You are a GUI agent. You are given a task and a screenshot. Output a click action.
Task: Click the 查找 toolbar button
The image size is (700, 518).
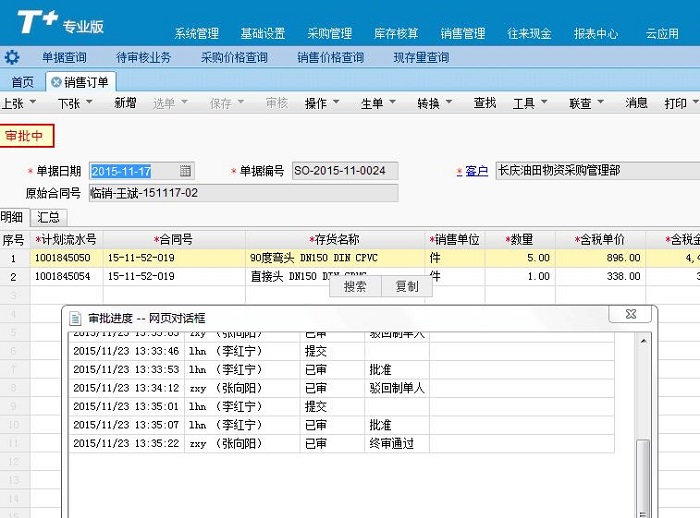click(484, 103)
